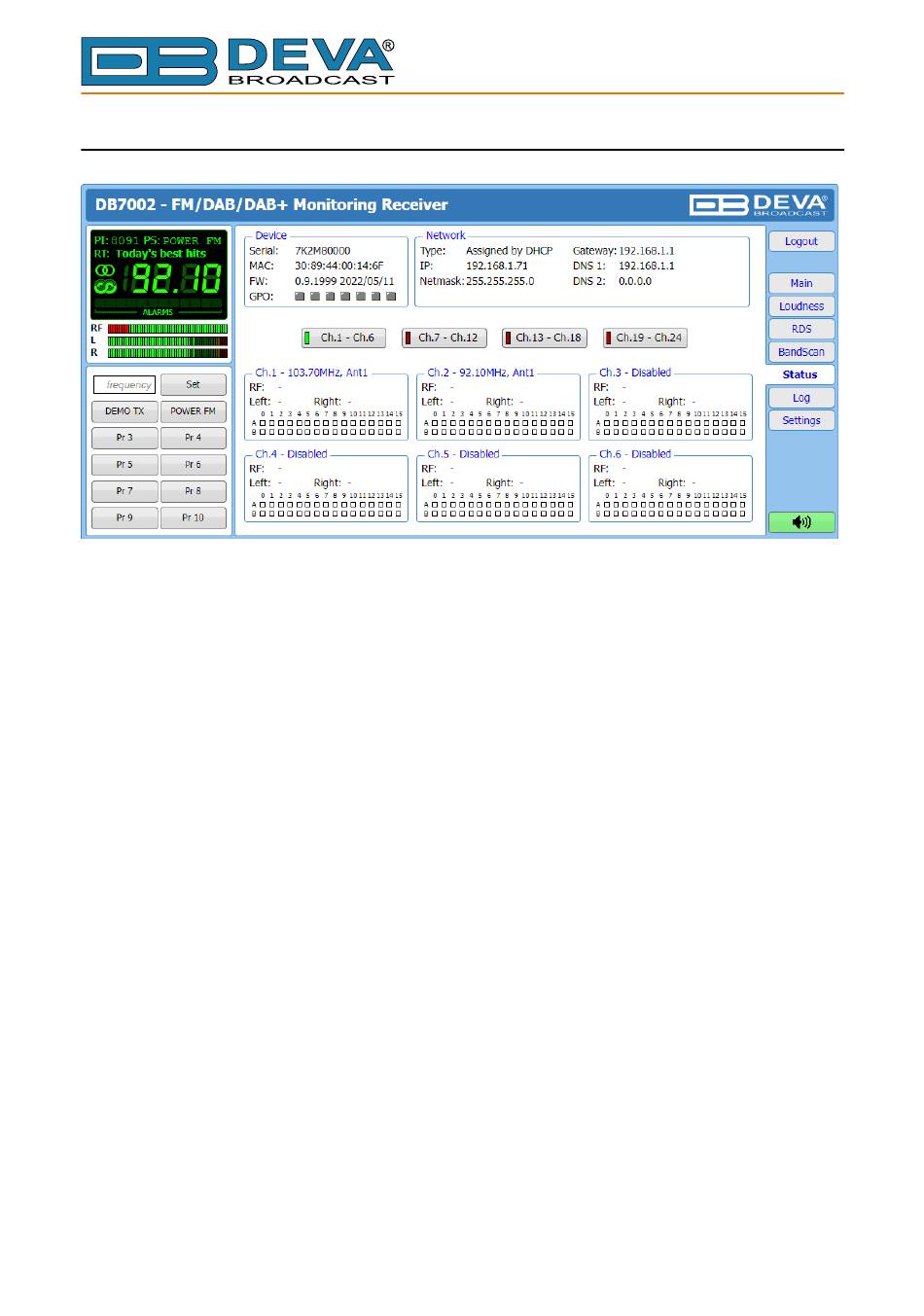Toggle the green speaker audio button
Viewport: 924px width, 1316px height.
(801, 522)
